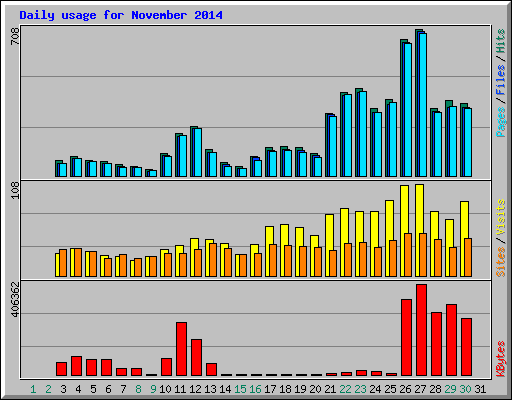Click the 406362 axis maximum label
This screenshot has width=512, height=400.
15,299
